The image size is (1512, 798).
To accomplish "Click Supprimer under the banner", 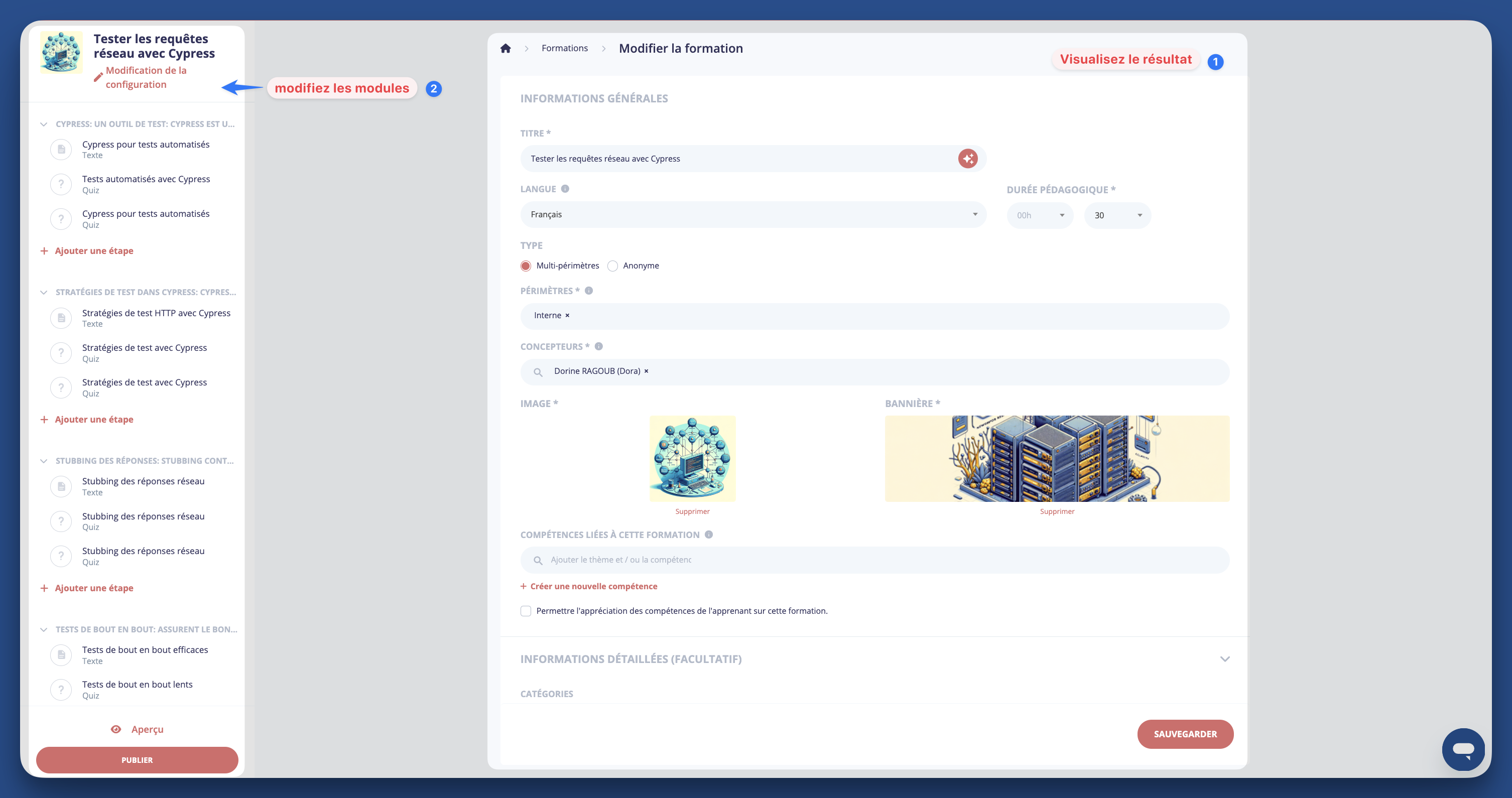I will (1057, 511).
